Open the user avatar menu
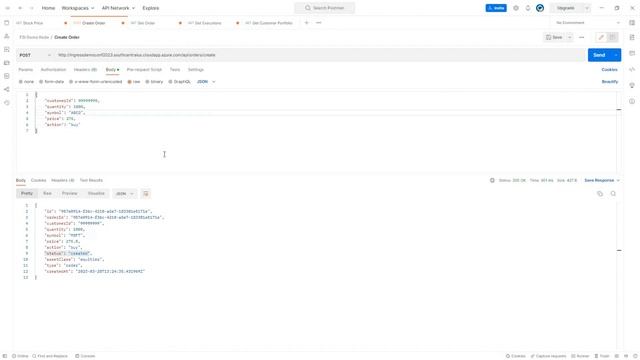This screenshot has height=360, width=640. [540, 8]
